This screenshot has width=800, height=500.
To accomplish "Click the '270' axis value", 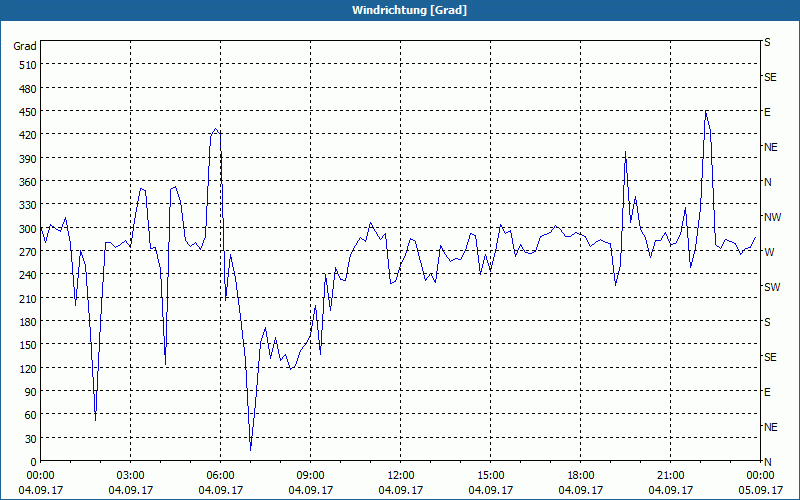I will point(29,252).
